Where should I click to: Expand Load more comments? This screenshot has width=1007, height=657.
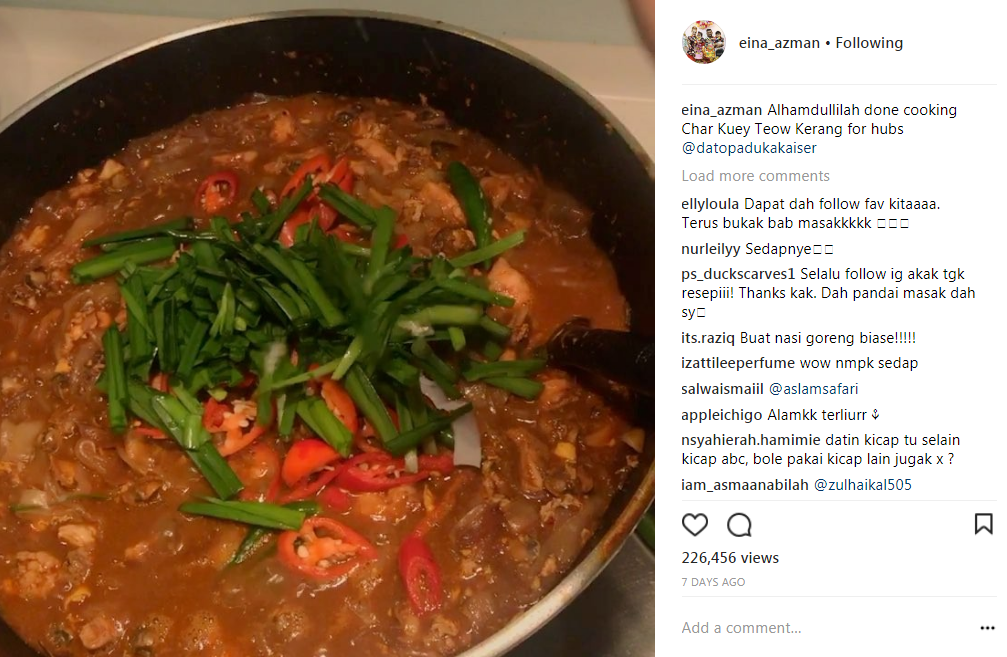[x=755, y=176]
